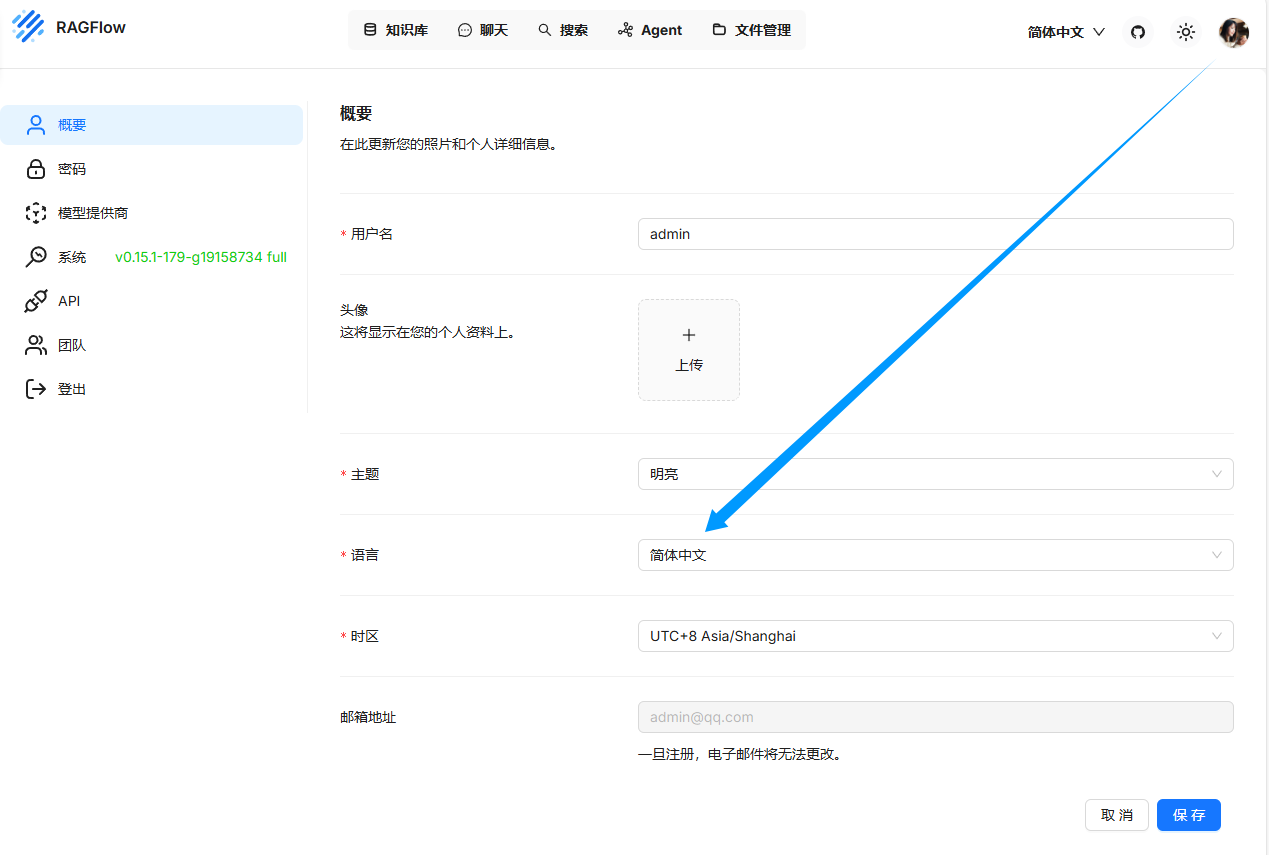Go to the 聊天 chat tab
The height and width of the screenshot is (855, 1269).
[483, 30]
